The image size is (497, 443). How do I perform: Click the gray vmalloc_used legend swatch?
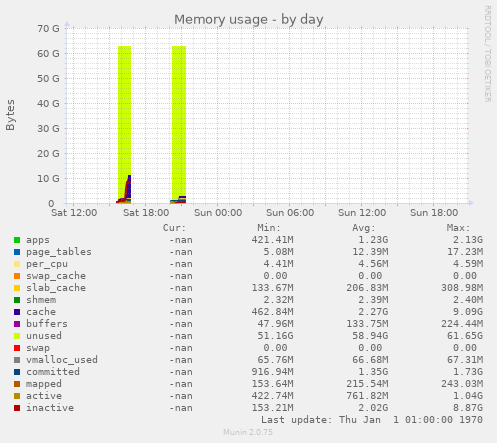click(17, 360)
